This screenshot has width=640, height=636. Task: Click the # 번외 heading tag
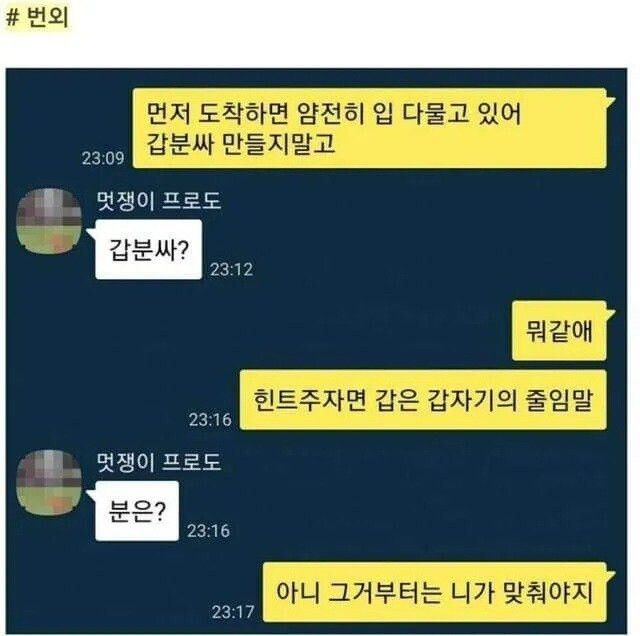(x=38, y=18)
